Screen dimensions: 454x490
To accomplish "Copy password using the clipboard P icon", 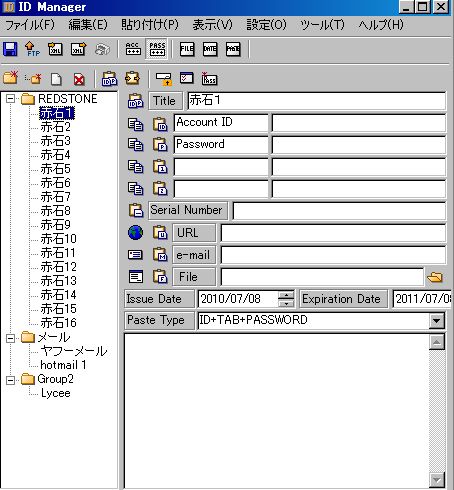I will point(160,145).
